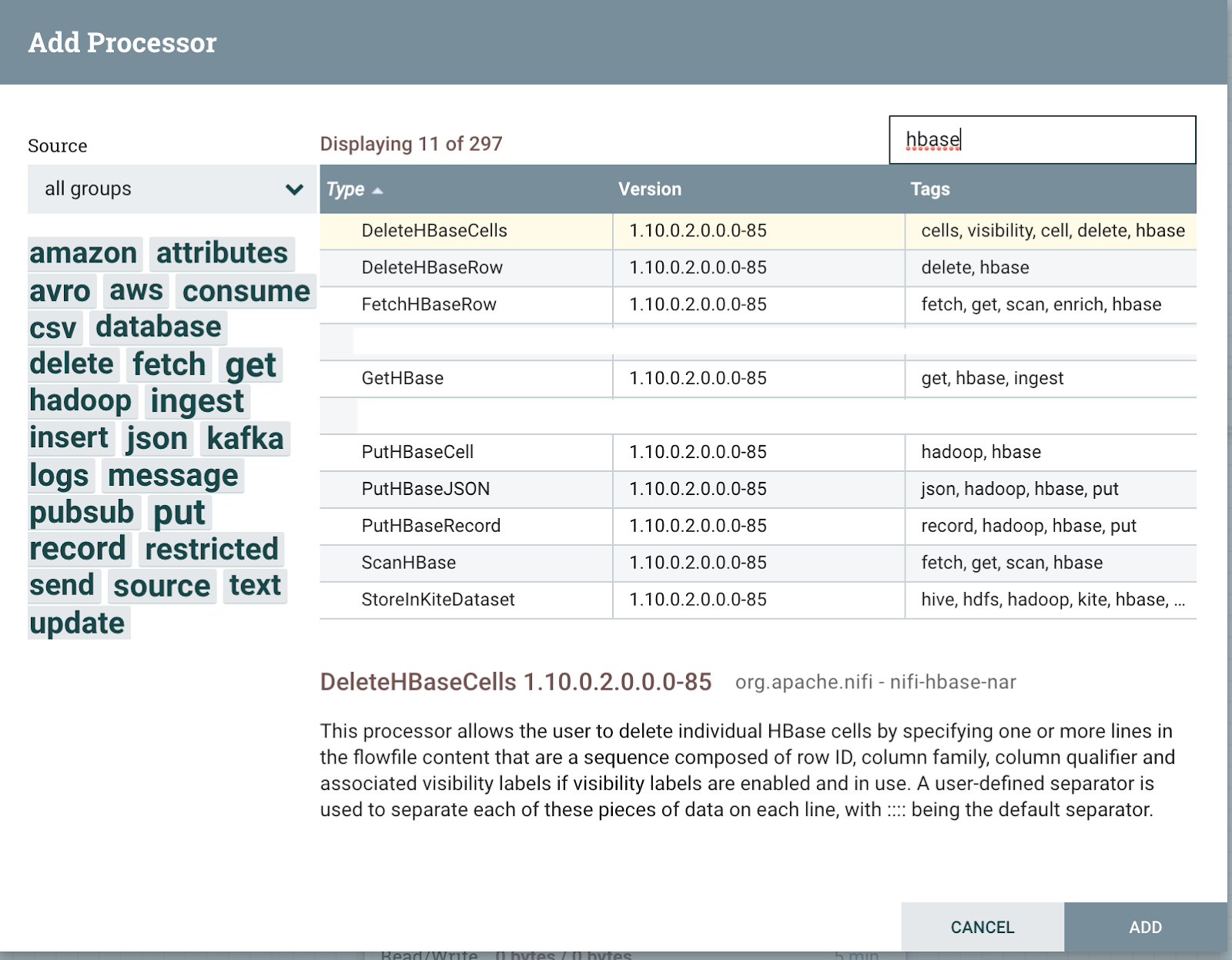Choose the GetHBase processor type
Screen dimensions: 1232x960
click(403, 379)
